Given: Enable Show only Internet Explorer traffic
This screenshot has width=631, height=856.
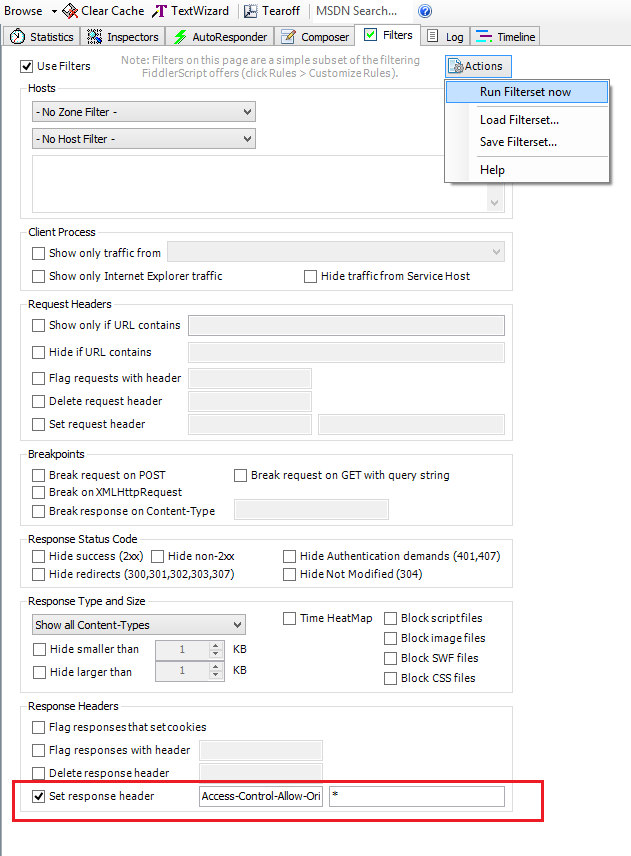Looking at the screenshot, I should pos(38,277).
